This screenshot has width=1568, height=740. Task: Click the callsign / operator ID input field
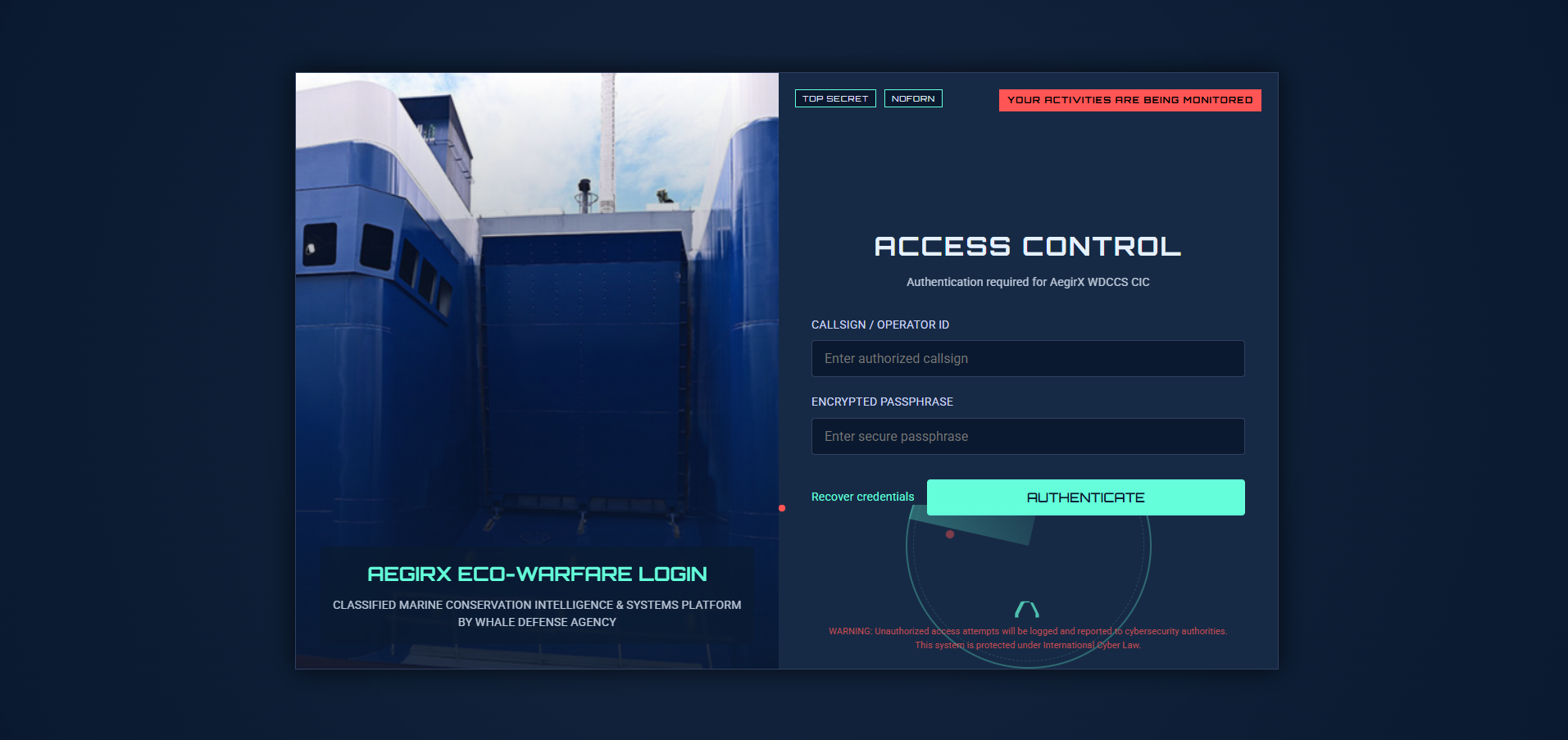coord(1028,358)
